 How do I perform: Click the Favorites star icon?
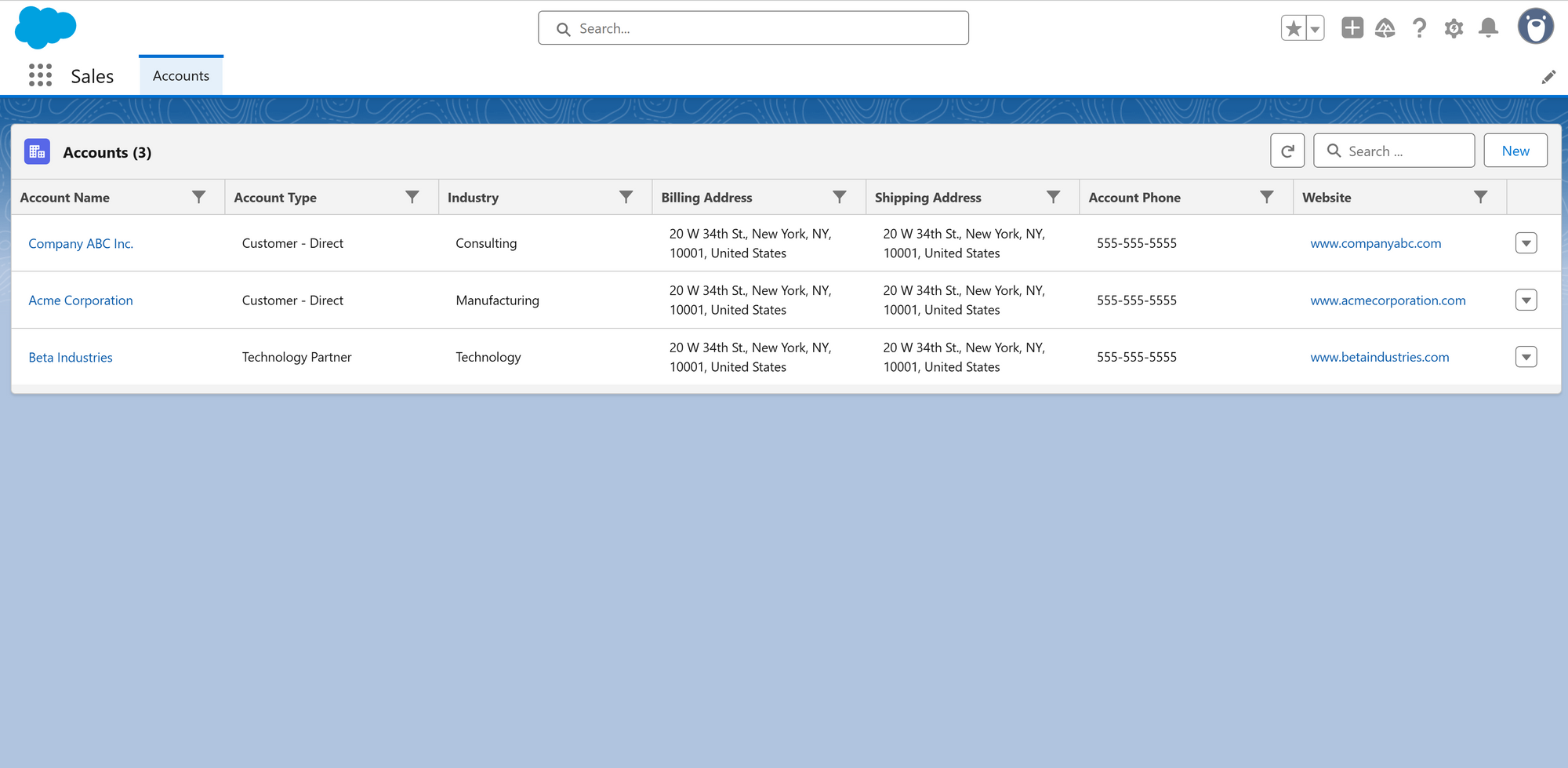(1294, 29)
